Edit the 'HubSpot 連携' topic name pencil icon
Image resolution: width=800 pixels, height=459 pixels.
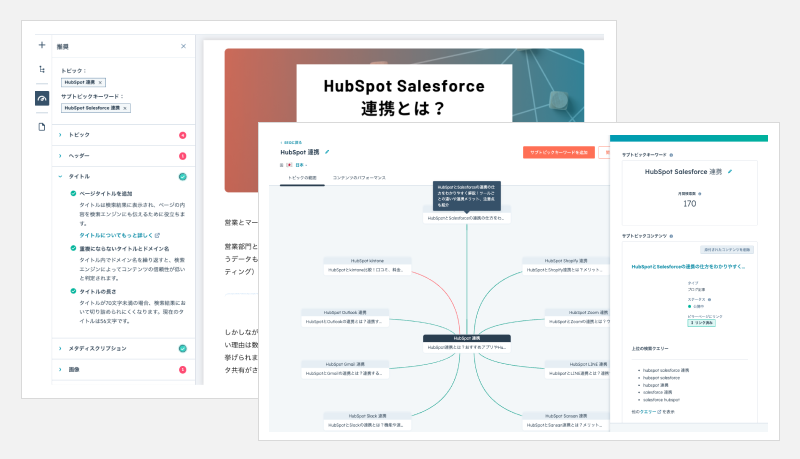tap(327, 151)
